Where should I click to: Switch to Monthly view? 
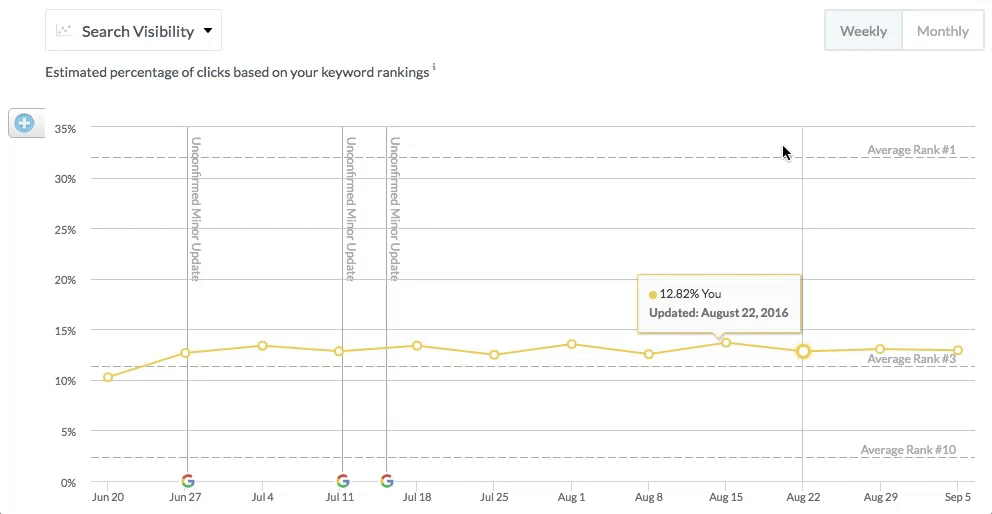tap(942, 31)
